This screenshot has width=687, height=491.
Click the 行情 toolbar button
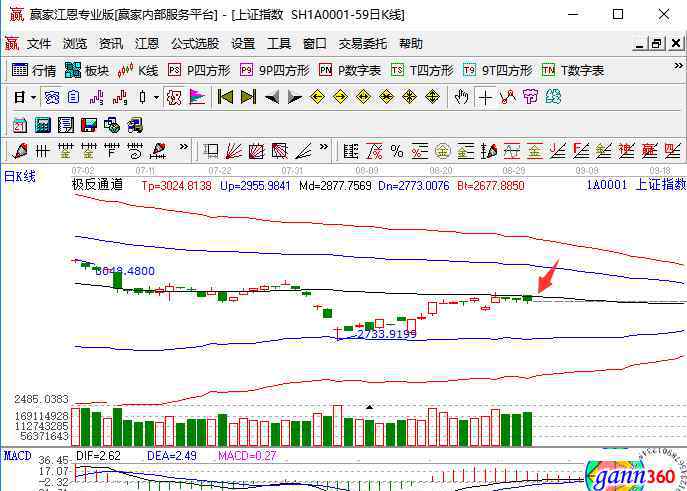click(34, 70)
